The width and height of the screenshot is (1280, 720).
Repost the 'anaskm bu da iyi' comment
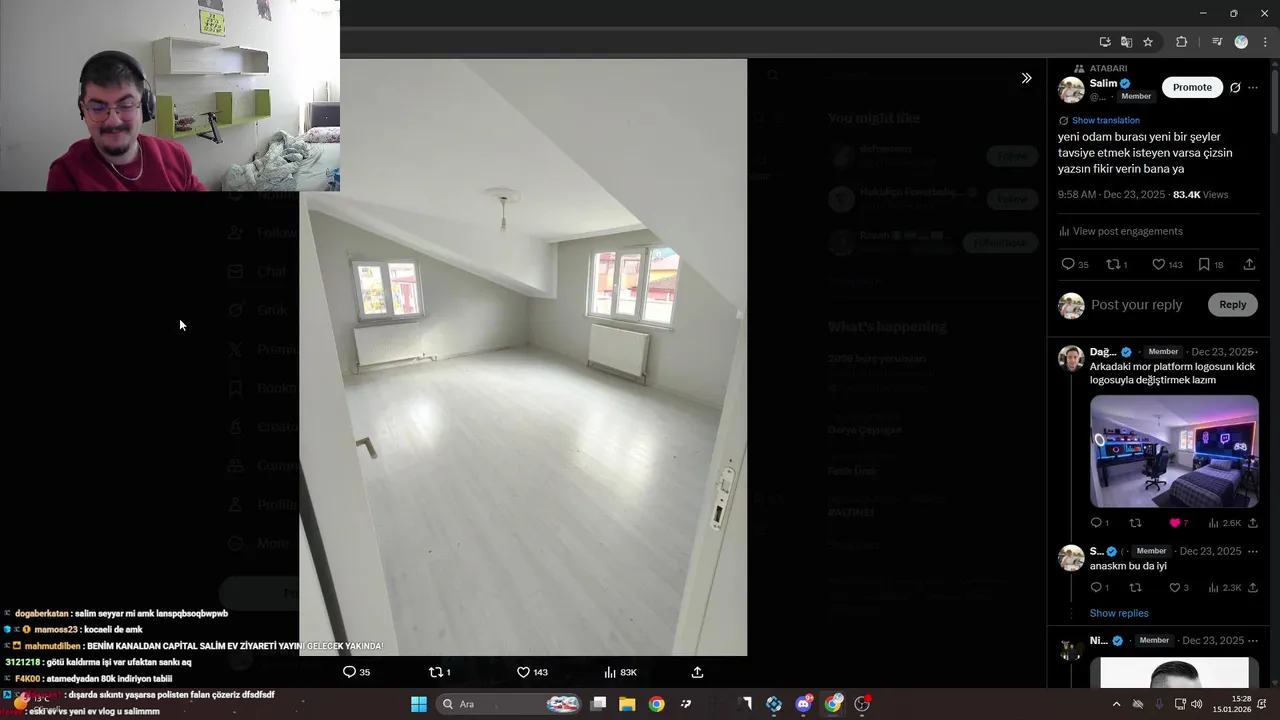pyautogui.click(x=1135, y=588)
